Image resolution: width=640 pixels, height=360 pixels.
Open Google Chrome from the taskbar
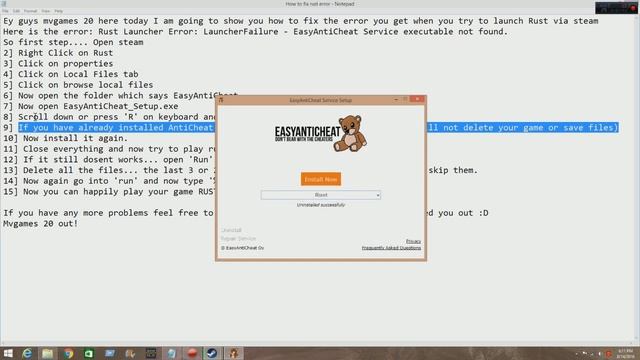point(68,353)
